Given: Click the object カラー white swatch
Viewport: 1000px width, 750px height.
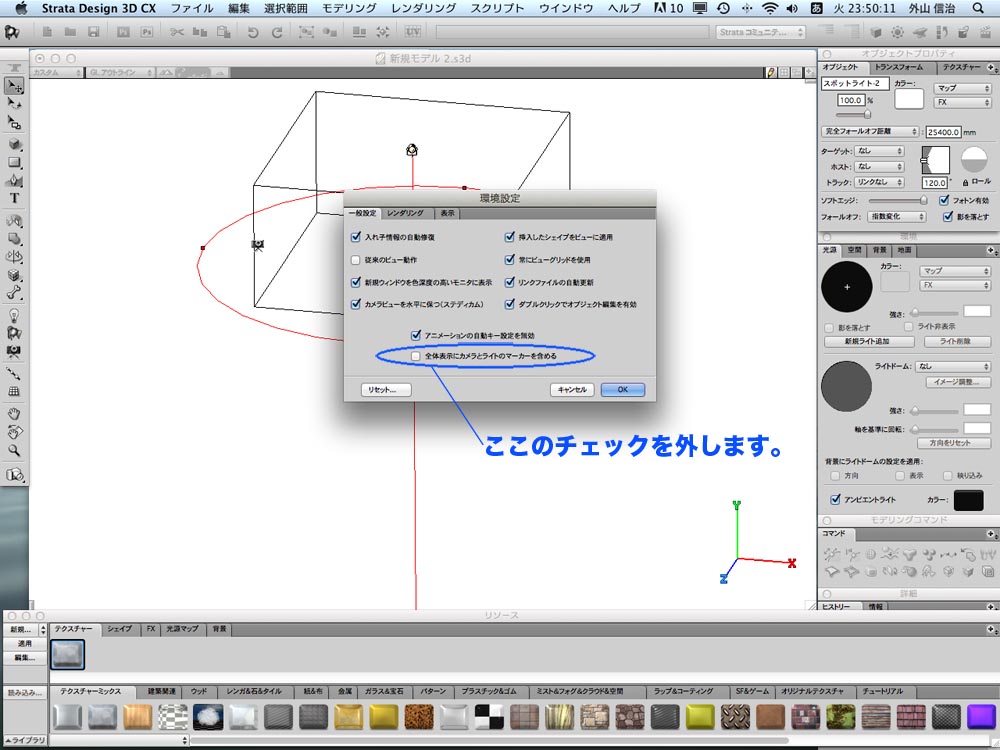Looking at the screenshot, I should tap(909, 99).
